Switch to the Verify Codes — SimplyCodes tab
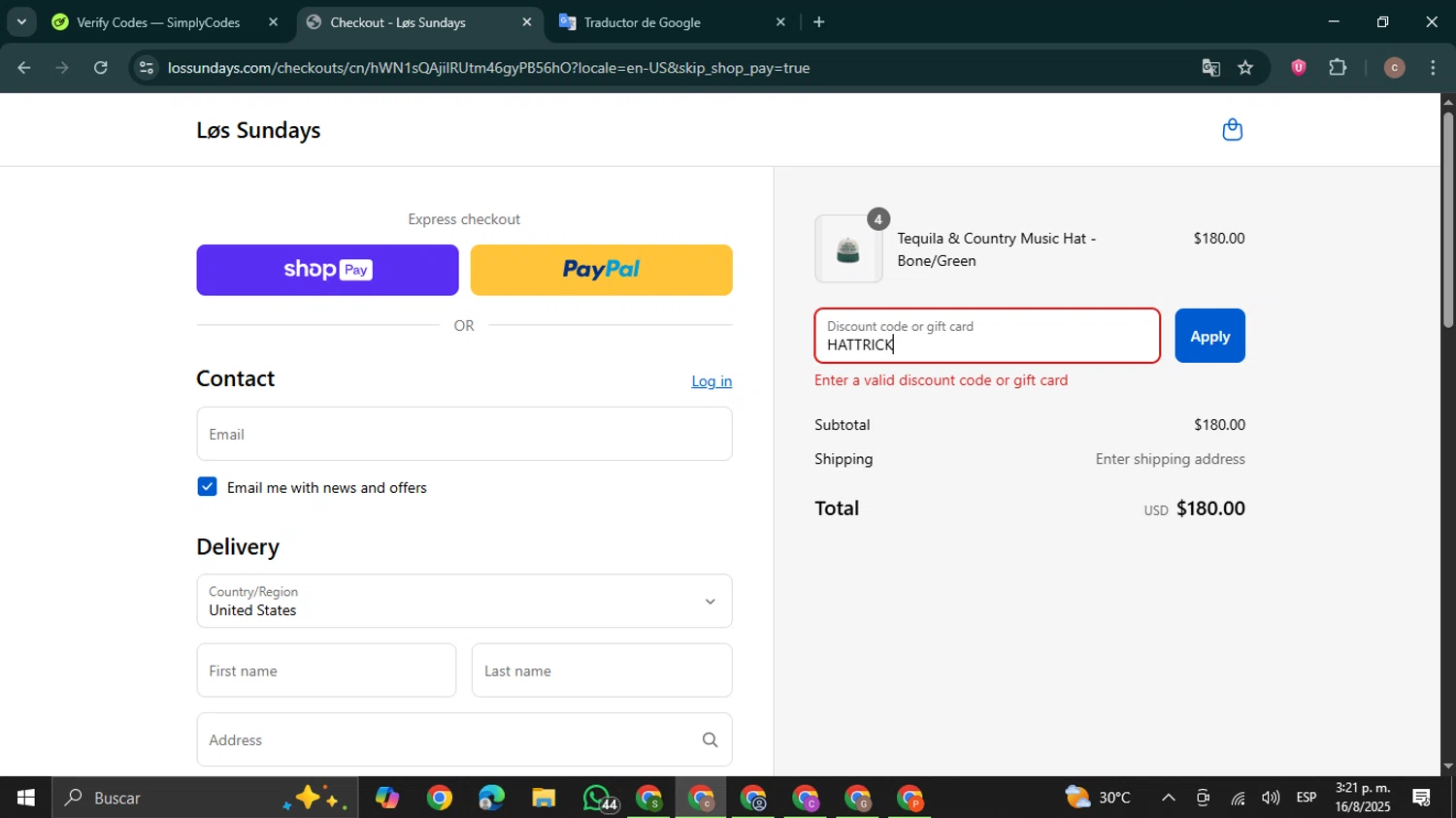This screenshot has height=818, width=1456. pos(158,22)
